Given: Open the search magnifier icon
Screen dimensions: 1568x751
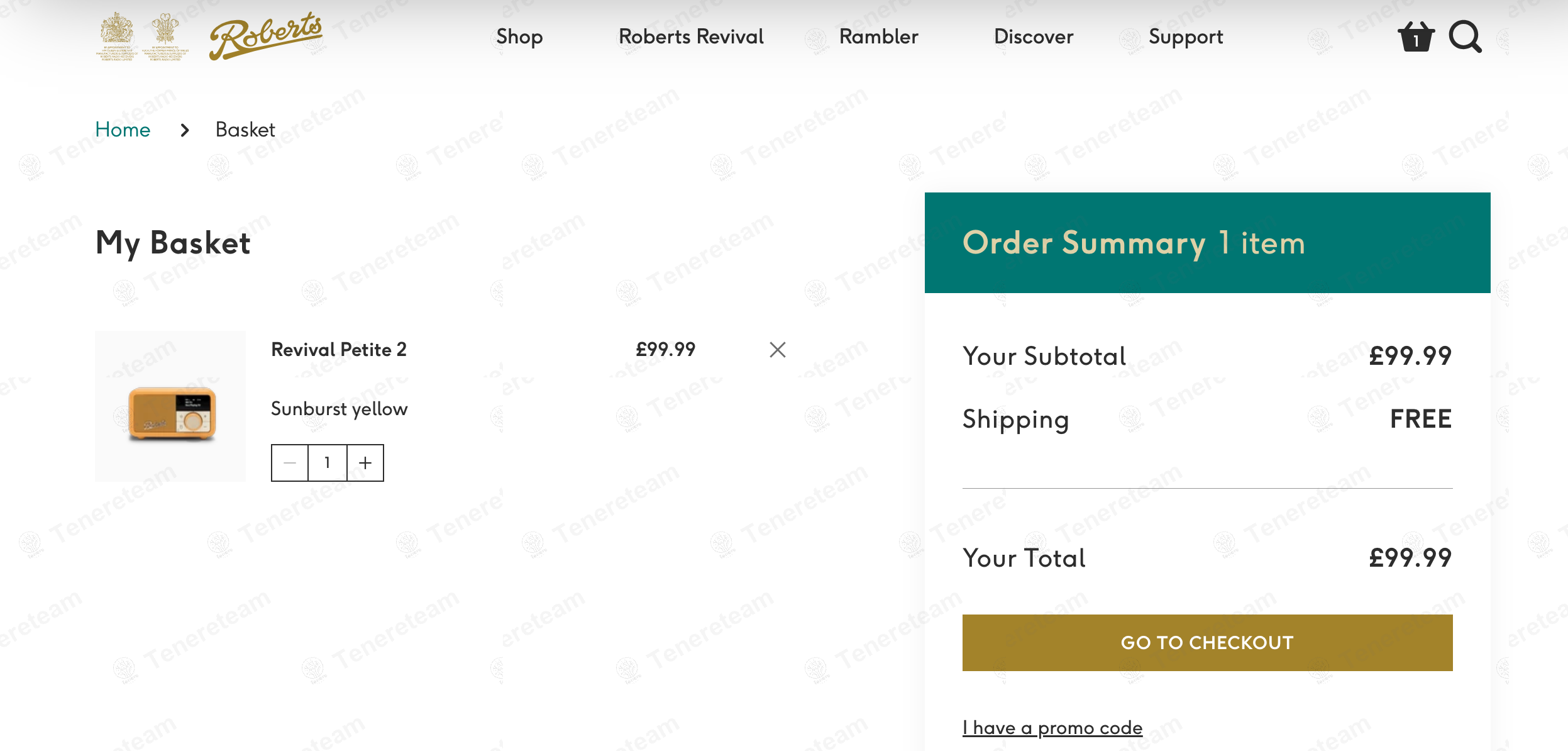Looking at the screenshot, I should pos(1466,36).
